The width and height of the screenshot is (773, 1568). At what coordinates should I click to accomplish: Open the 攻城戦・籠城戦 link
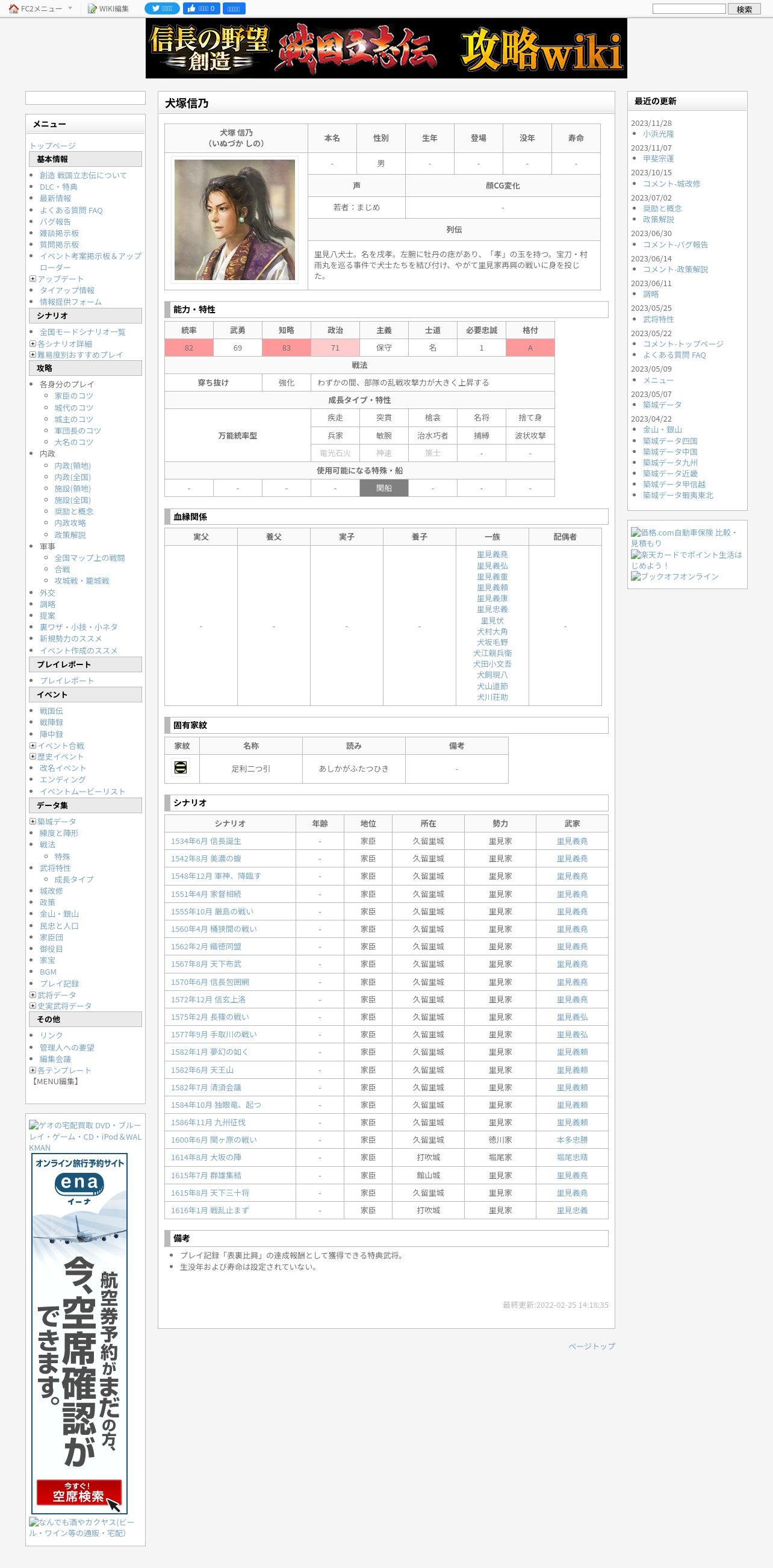[x=81, y=581]
